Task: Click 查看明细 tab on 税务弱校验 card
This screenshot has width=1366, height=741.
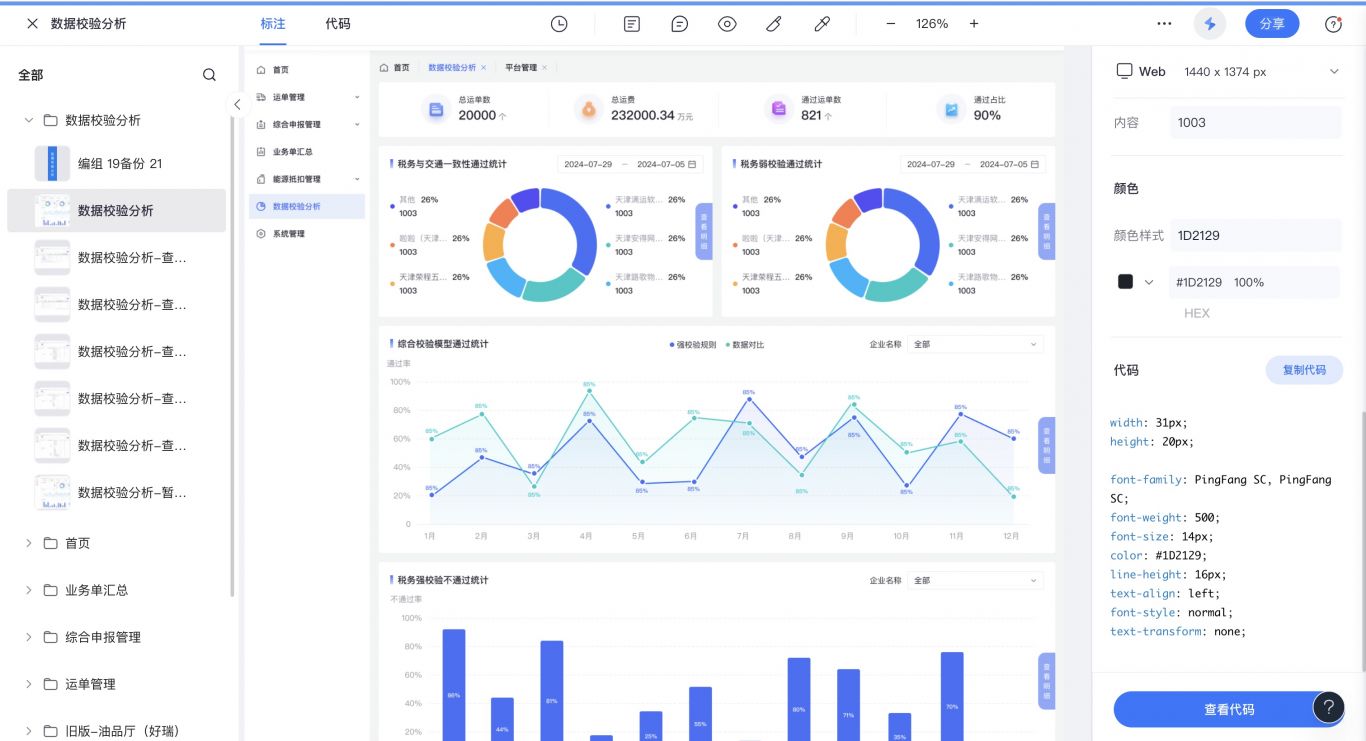Action: pyautogui.click(x=1047, y=231)
